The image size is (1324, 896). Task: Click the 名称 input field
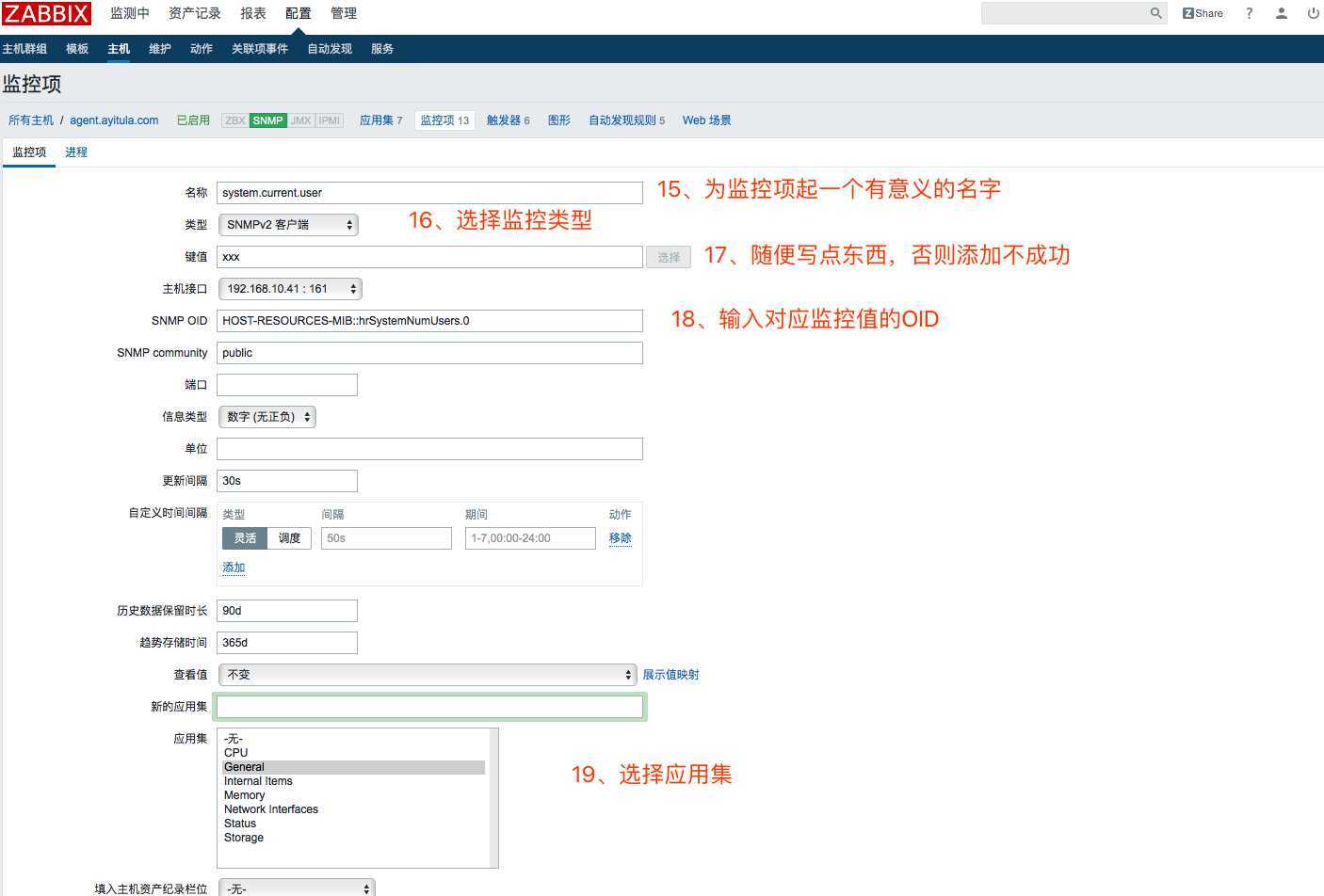(x=429, y=193)
